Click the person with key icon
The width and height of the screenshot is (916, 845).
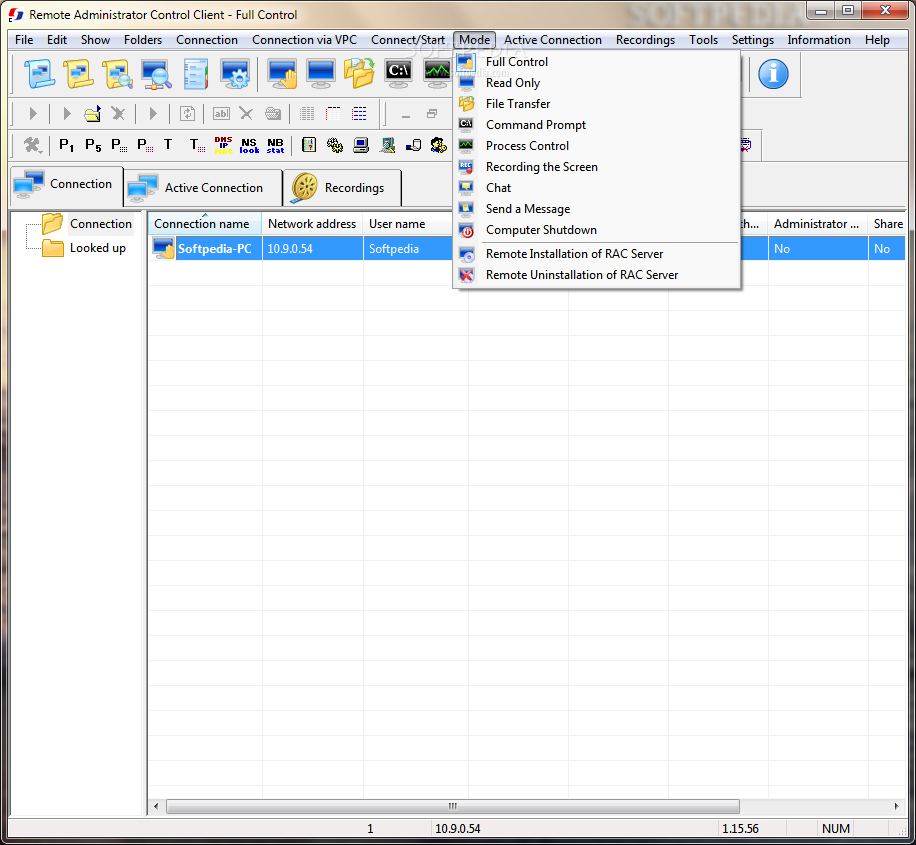coord(439,145)
